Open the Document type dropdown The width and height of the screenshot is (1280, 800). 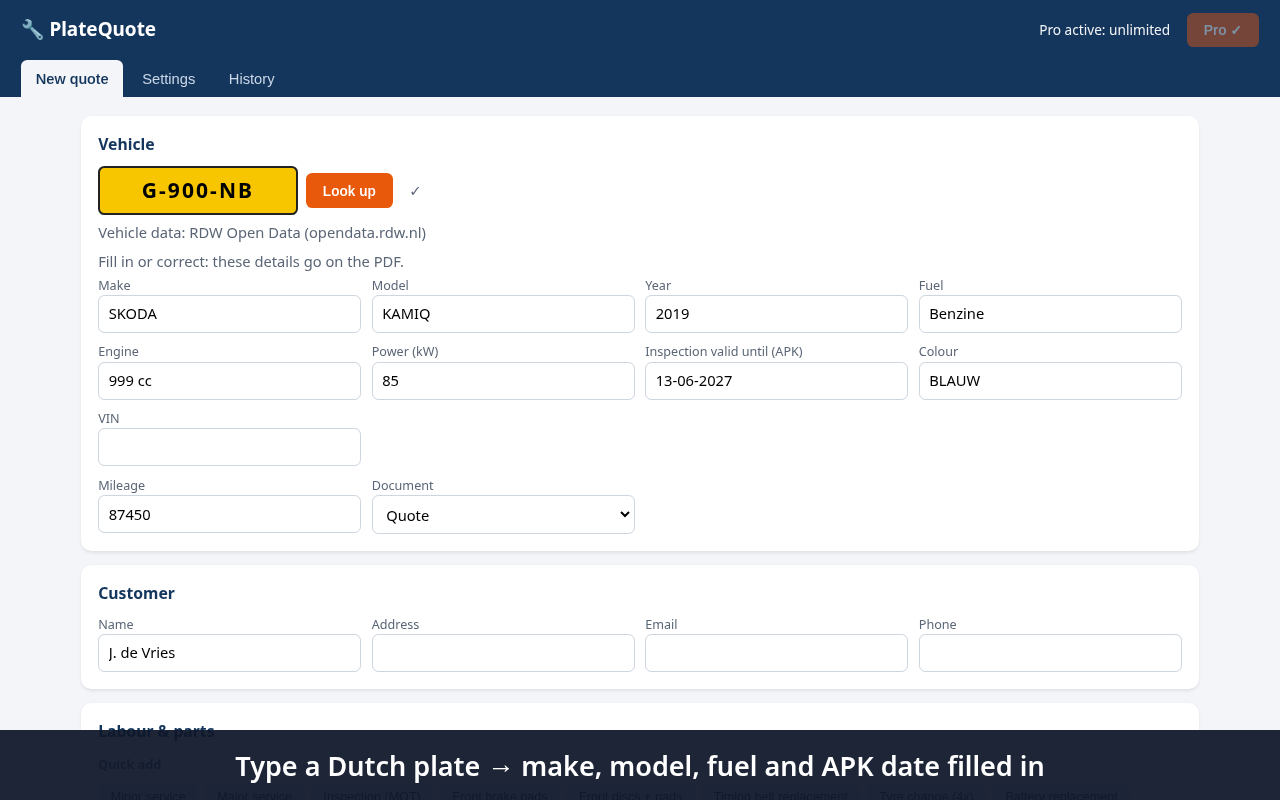click(503, 515)
